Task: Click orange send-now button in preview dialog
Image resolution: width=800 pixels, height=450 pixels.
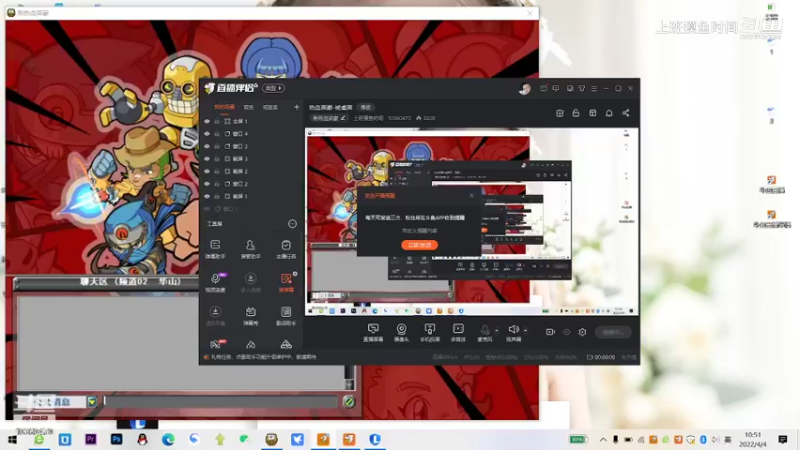Action: [x=419, y=245]
